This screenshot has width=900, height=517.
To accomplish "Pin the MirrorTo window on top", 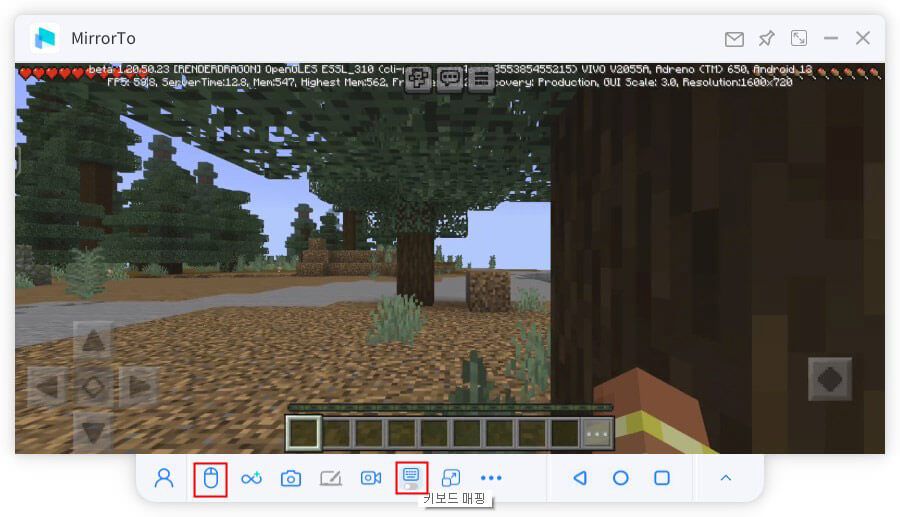I will click(x=766, y=38).
